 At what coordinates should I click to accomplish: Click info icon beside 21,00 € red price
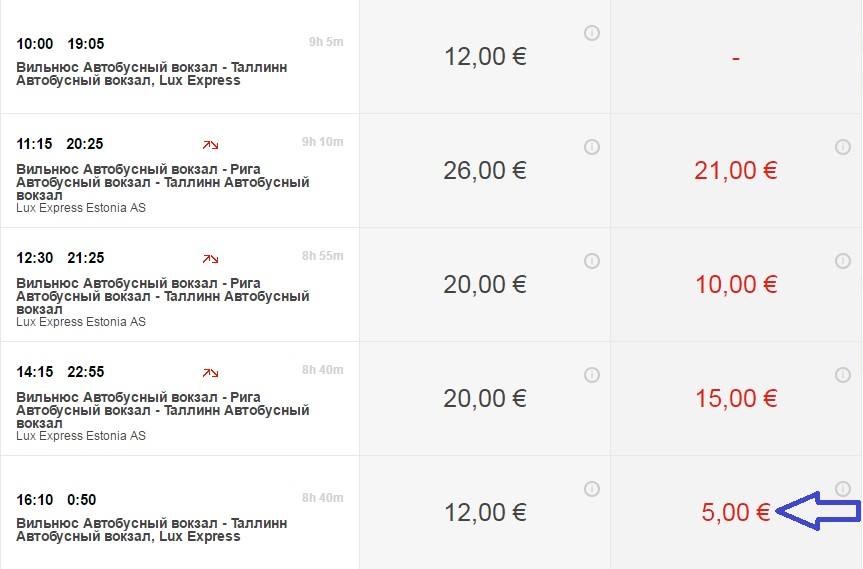click(843, 147)
